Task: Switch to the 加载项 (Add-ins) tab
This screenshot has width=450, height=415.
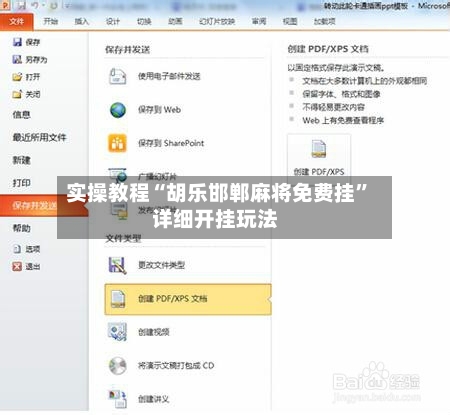Action: coord(324,21)
